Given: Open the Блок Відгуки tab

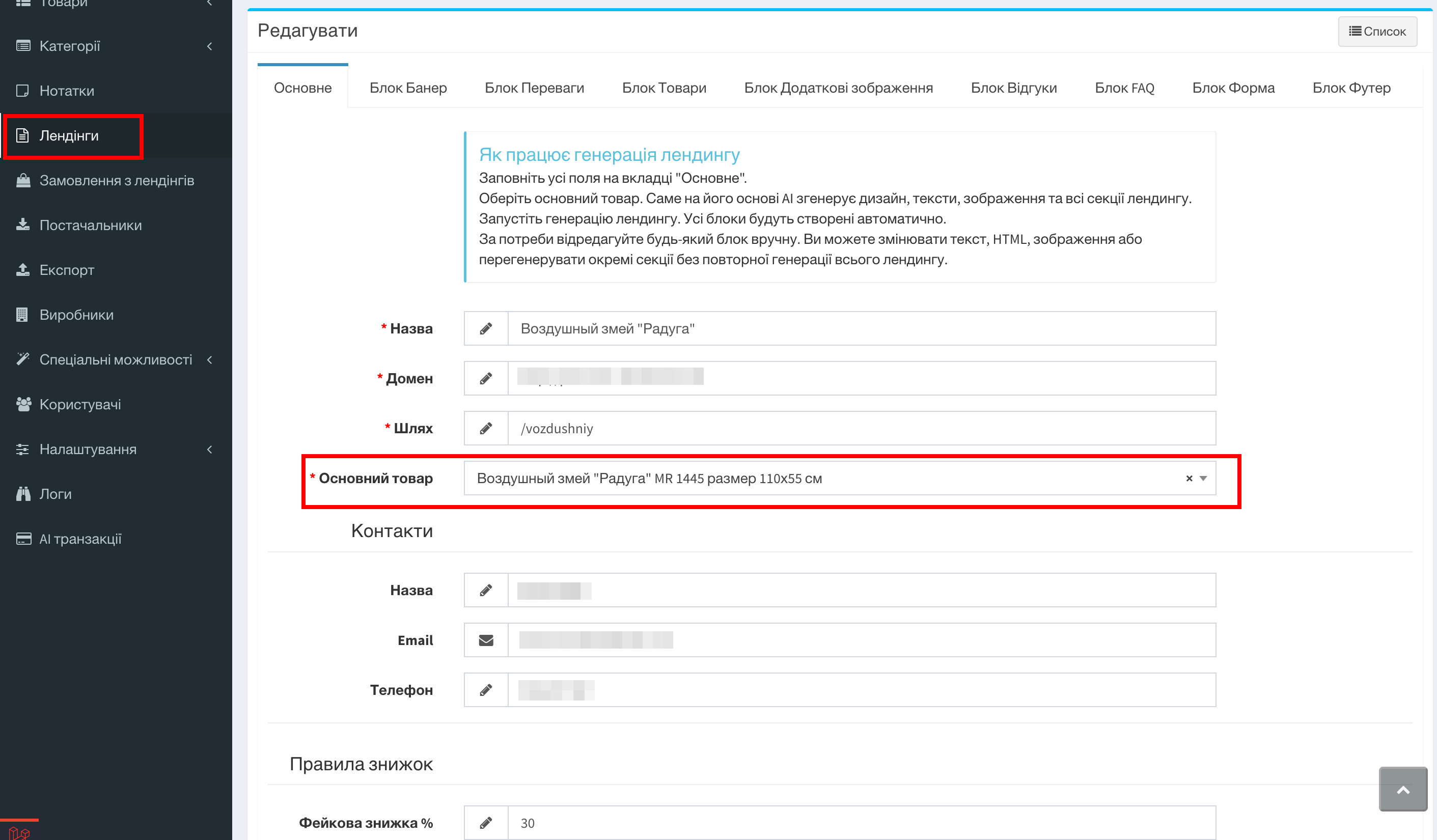Looking at the screenshot, I should (x=1013, y=88).
